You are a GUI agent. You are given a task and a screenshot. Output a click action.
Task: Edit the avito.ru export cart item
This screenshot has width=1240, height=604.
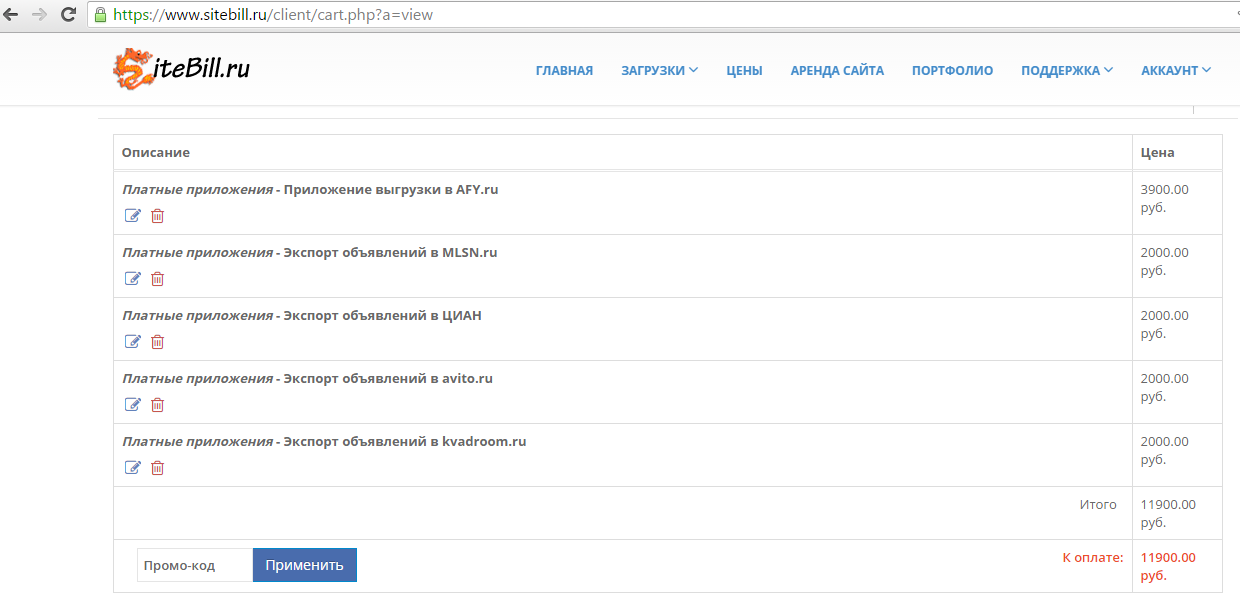coord(132,405)
